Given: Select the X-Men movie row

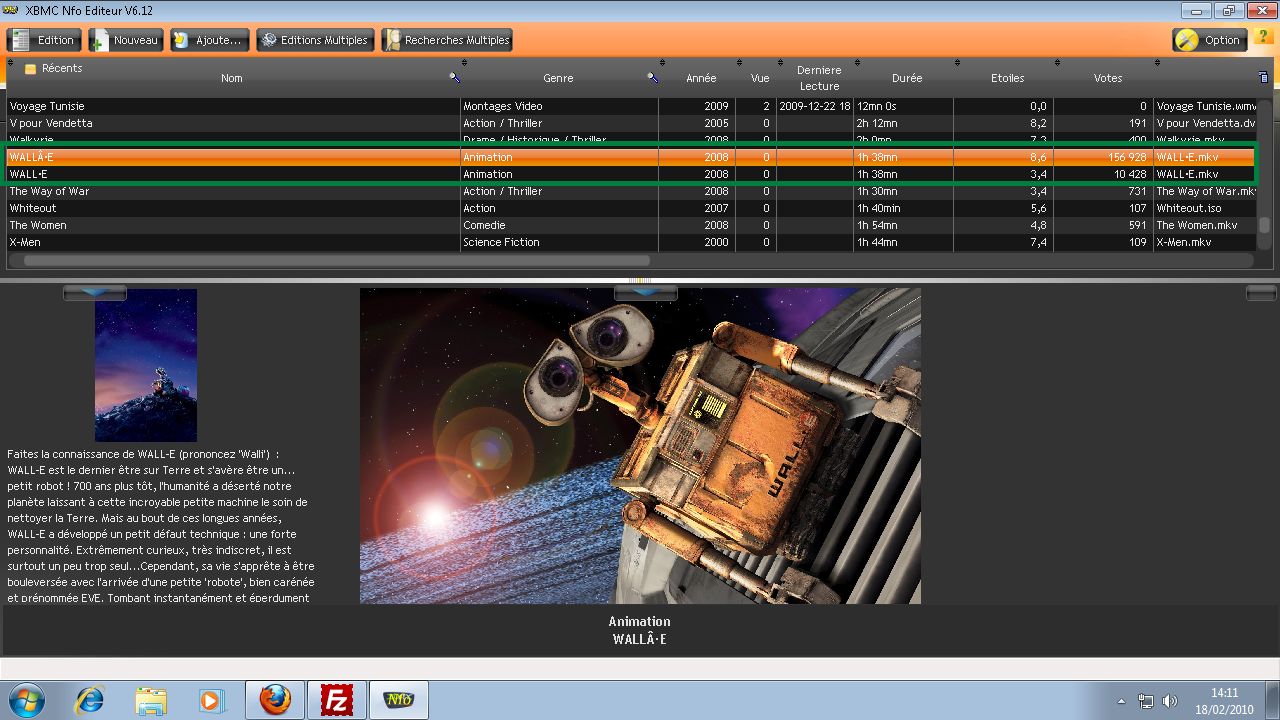Looking at the screenshot, I should coord(632,242).
